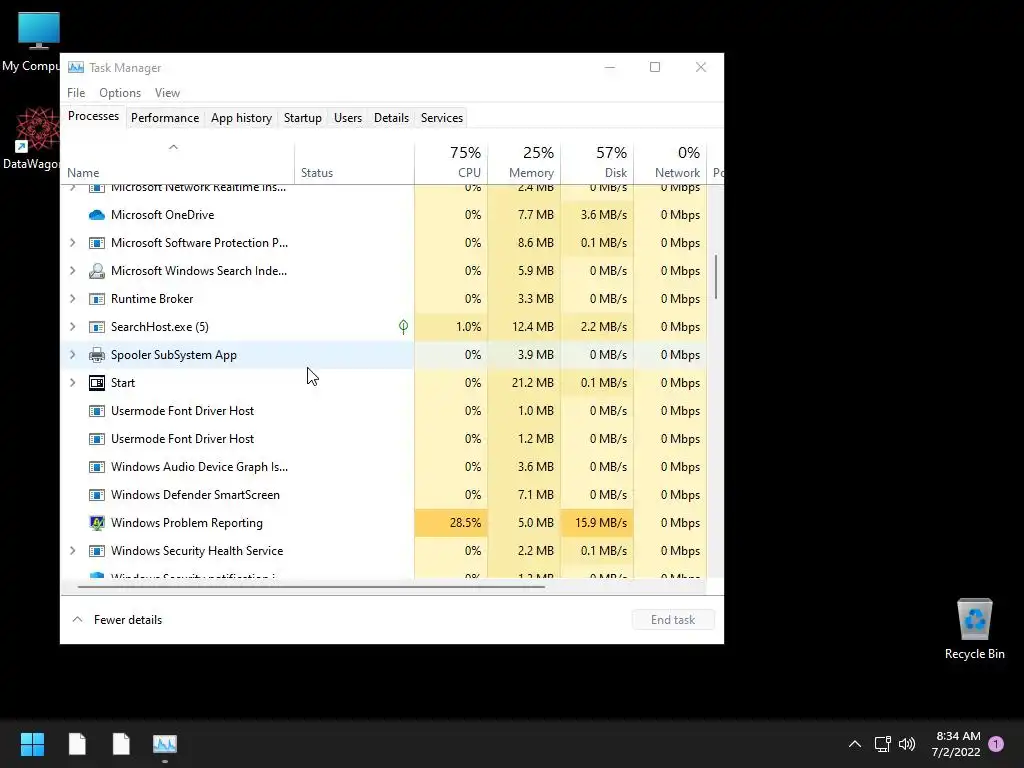Viewport: 1024px width, 768px height.
Task: Click the 15.9 MB/s disk value cell
Action: pyautogui.click(x=598, y=523)
